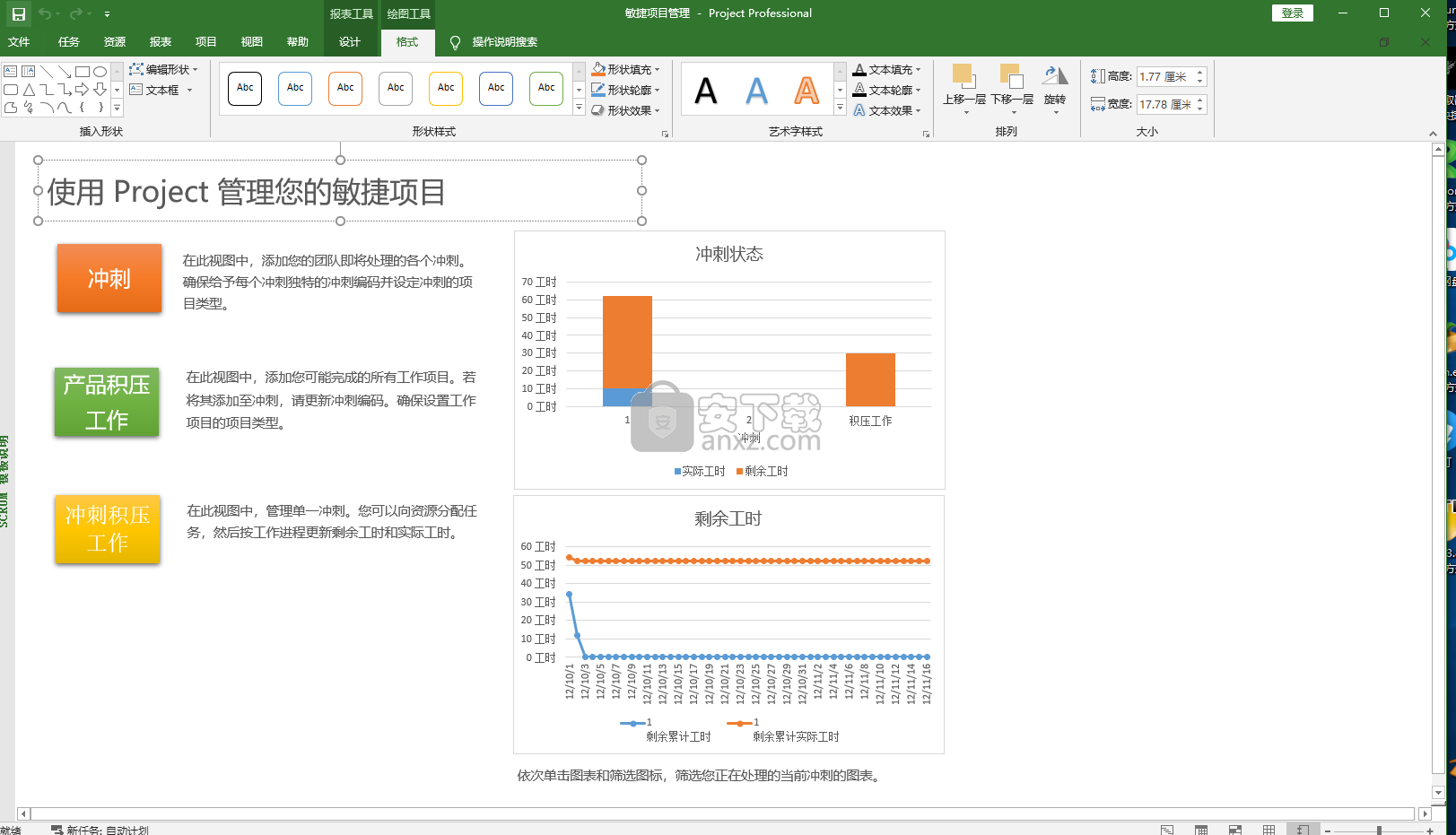Expand the WordArt styles gallery

click(840, 108)
